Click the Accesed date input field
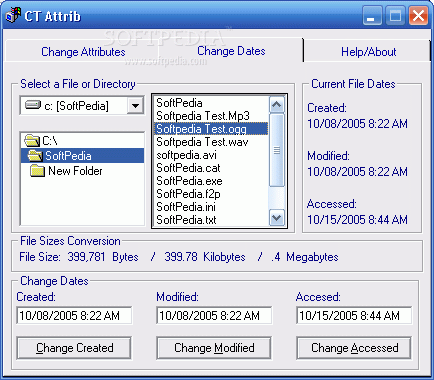Viewport: 434px width, 380px height. pos(354,315)
